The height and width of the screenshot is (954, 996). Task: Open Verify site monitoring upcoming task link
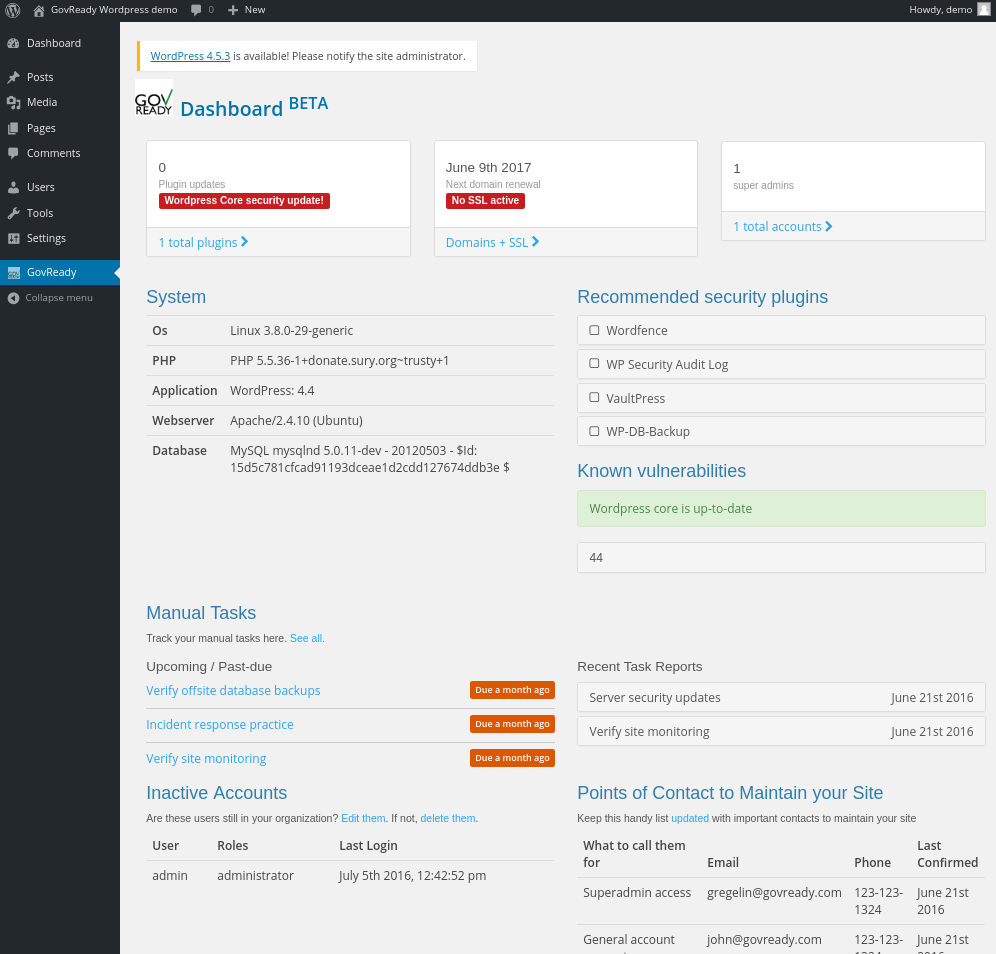tap(206, 758)
